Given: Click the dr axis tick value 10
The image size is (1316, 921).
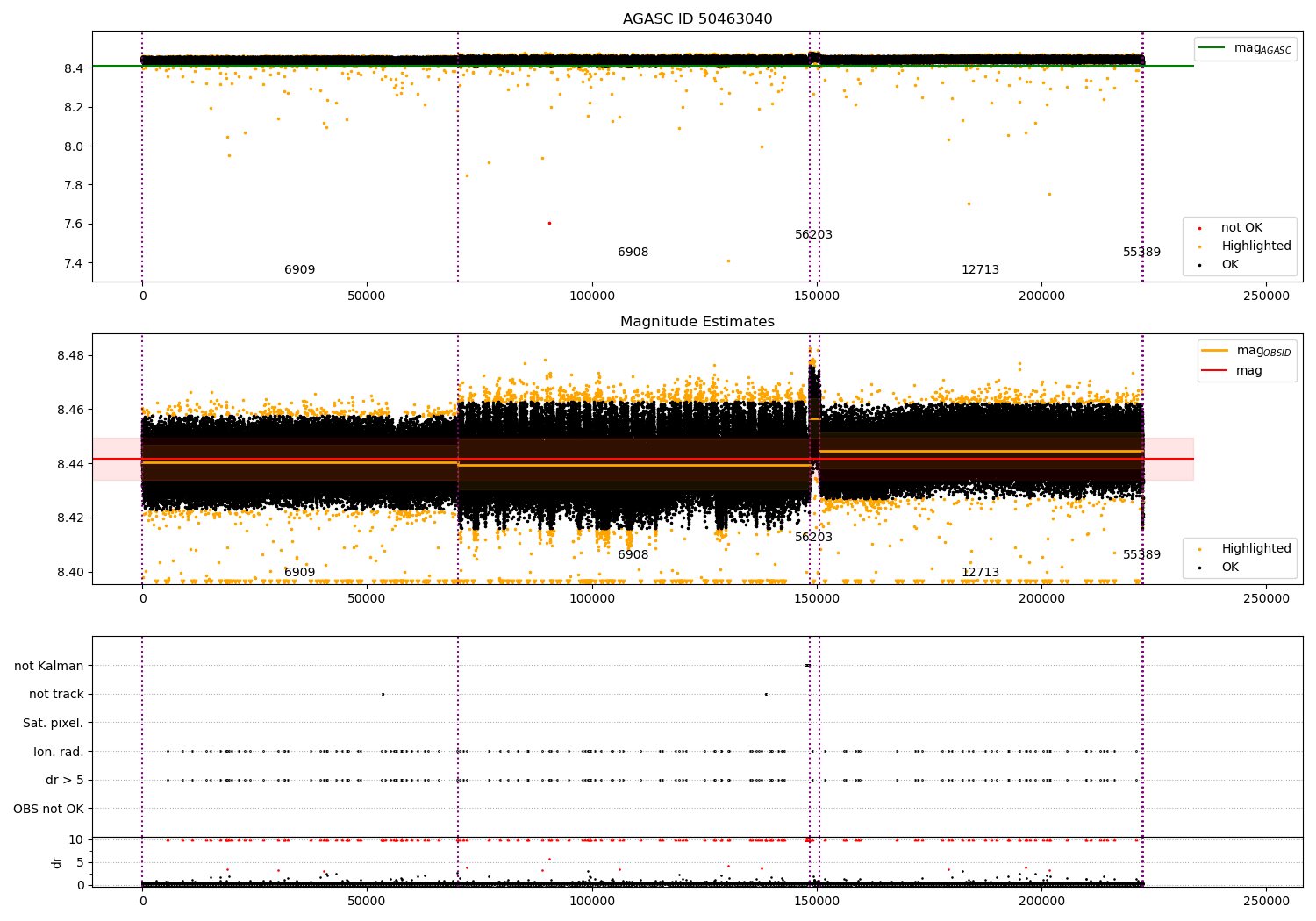Looking at the screenshot, I should click(76, 840).
